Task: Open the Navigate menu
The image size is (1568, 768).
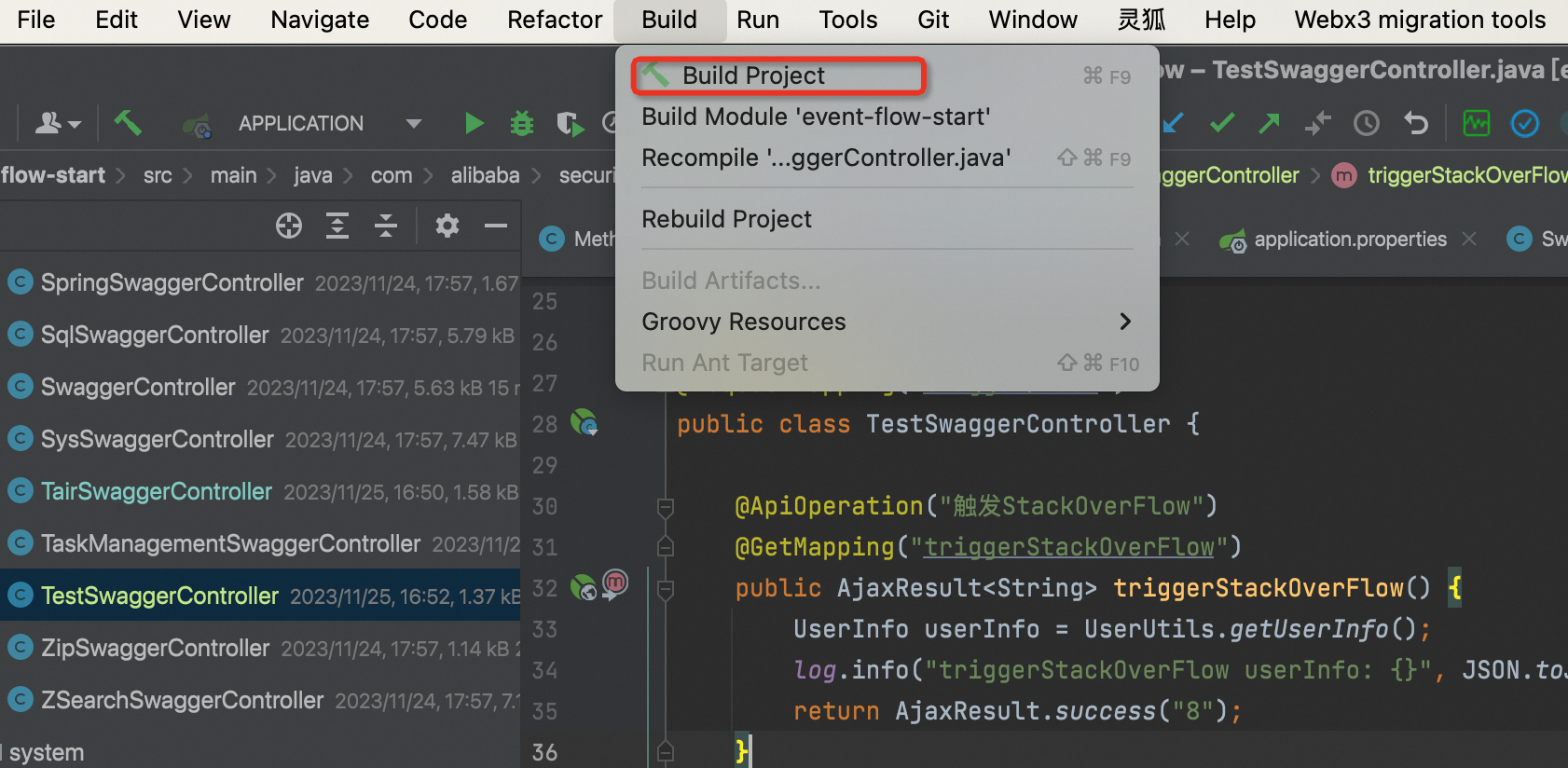Action: coord(320,20)
